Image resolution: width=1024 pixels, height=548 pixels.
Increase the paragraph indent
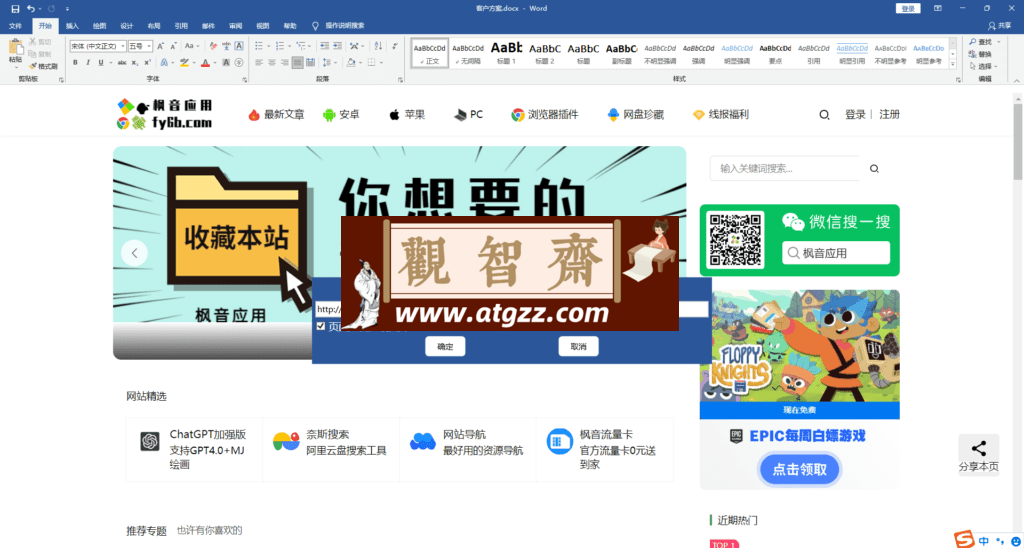[x=338, y=46]
